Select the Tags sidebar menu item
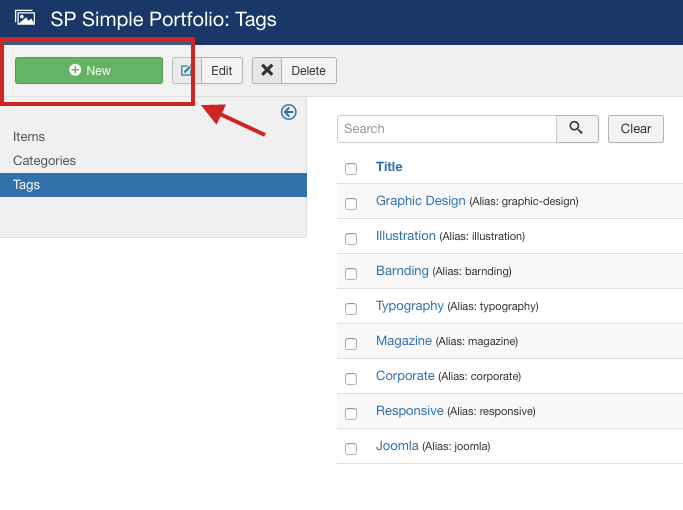 (27, 185)
